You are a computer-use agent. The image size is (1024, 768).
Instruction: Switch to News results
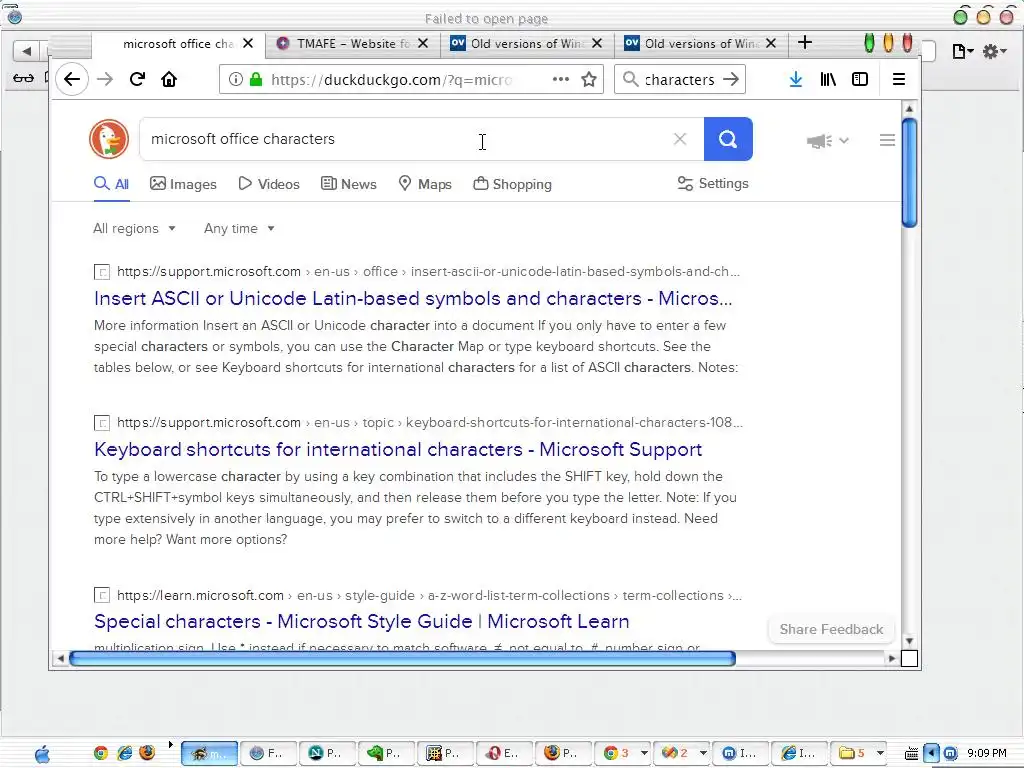(349, 184)
